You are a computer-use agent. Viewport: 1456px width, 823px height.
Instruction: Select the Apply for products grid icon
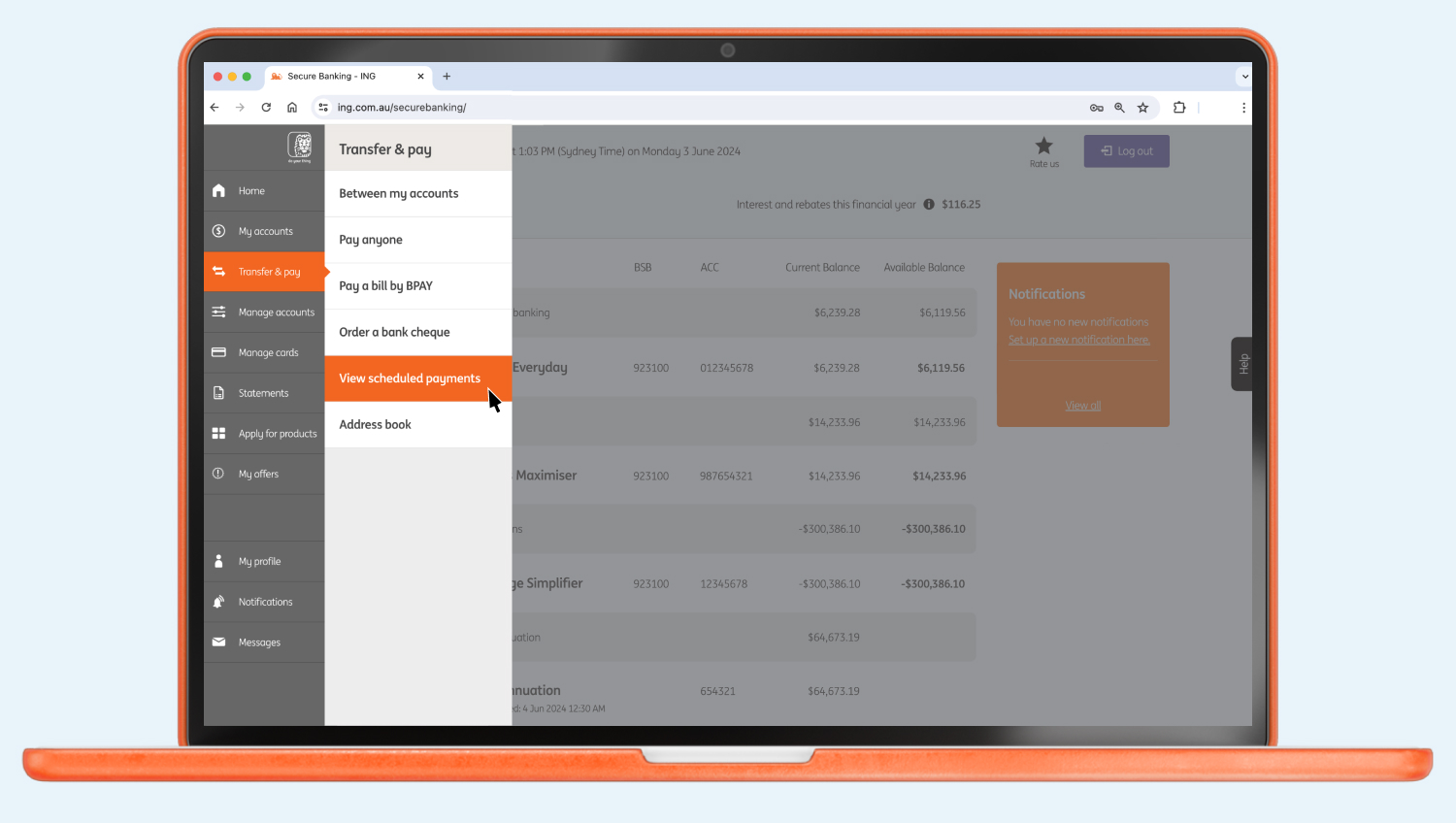219,433
